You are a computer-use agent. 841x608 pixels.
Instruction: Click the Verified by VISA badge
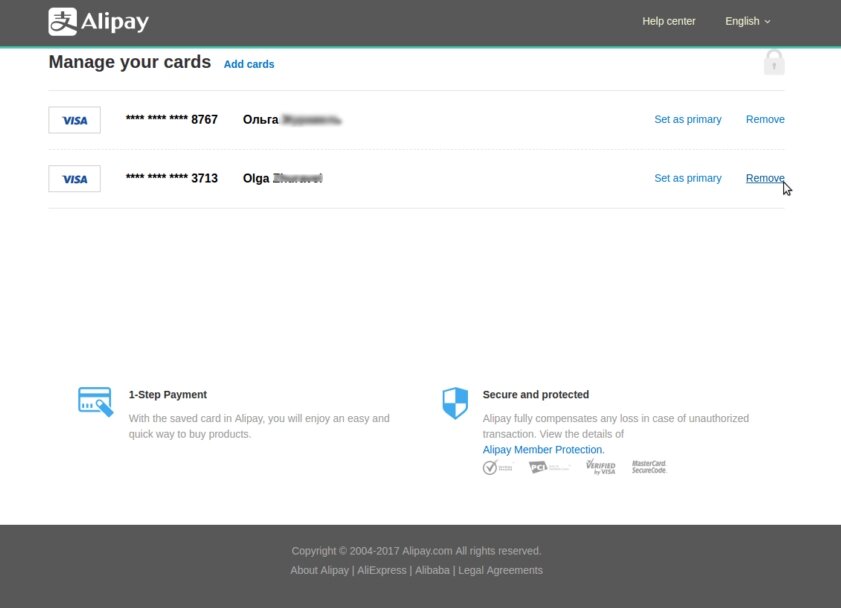(601, 466)
